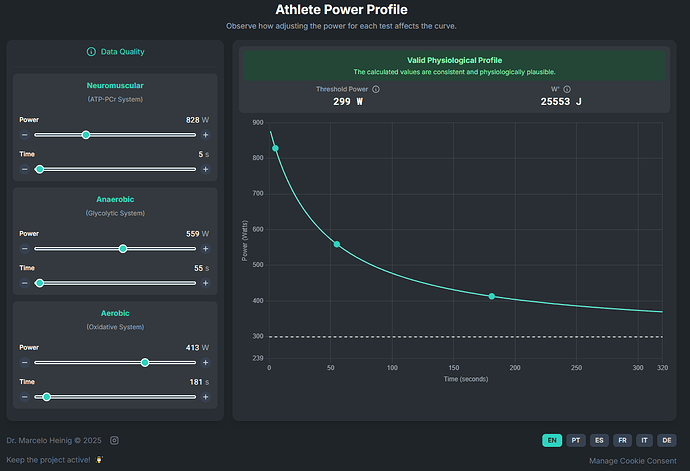Click the Anaerobic power slider handle
This screenshot has height=471, width=690.
point(123,248)
